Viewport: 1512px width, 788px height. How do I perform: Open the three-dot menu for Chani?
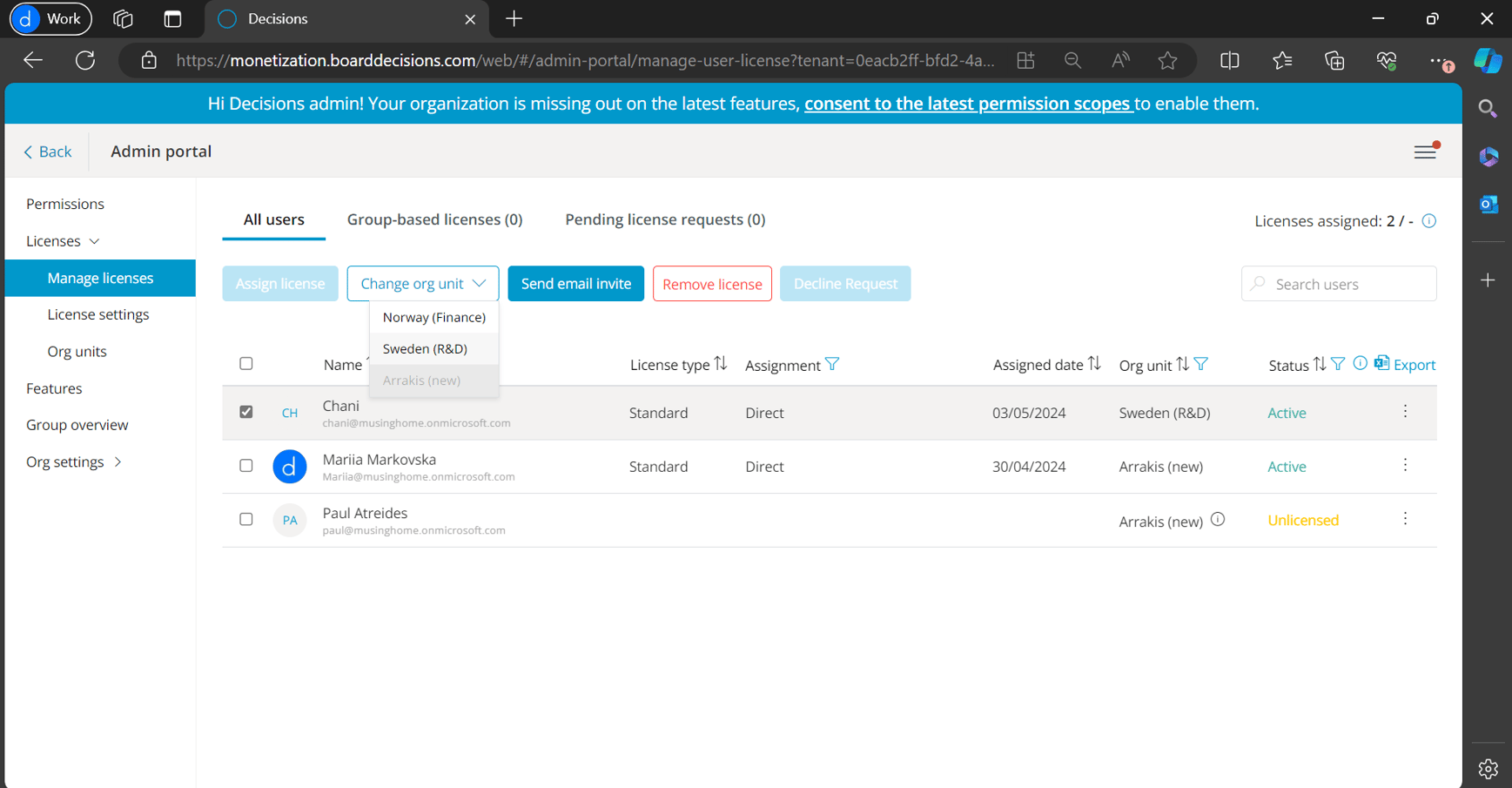(1405, 412)
